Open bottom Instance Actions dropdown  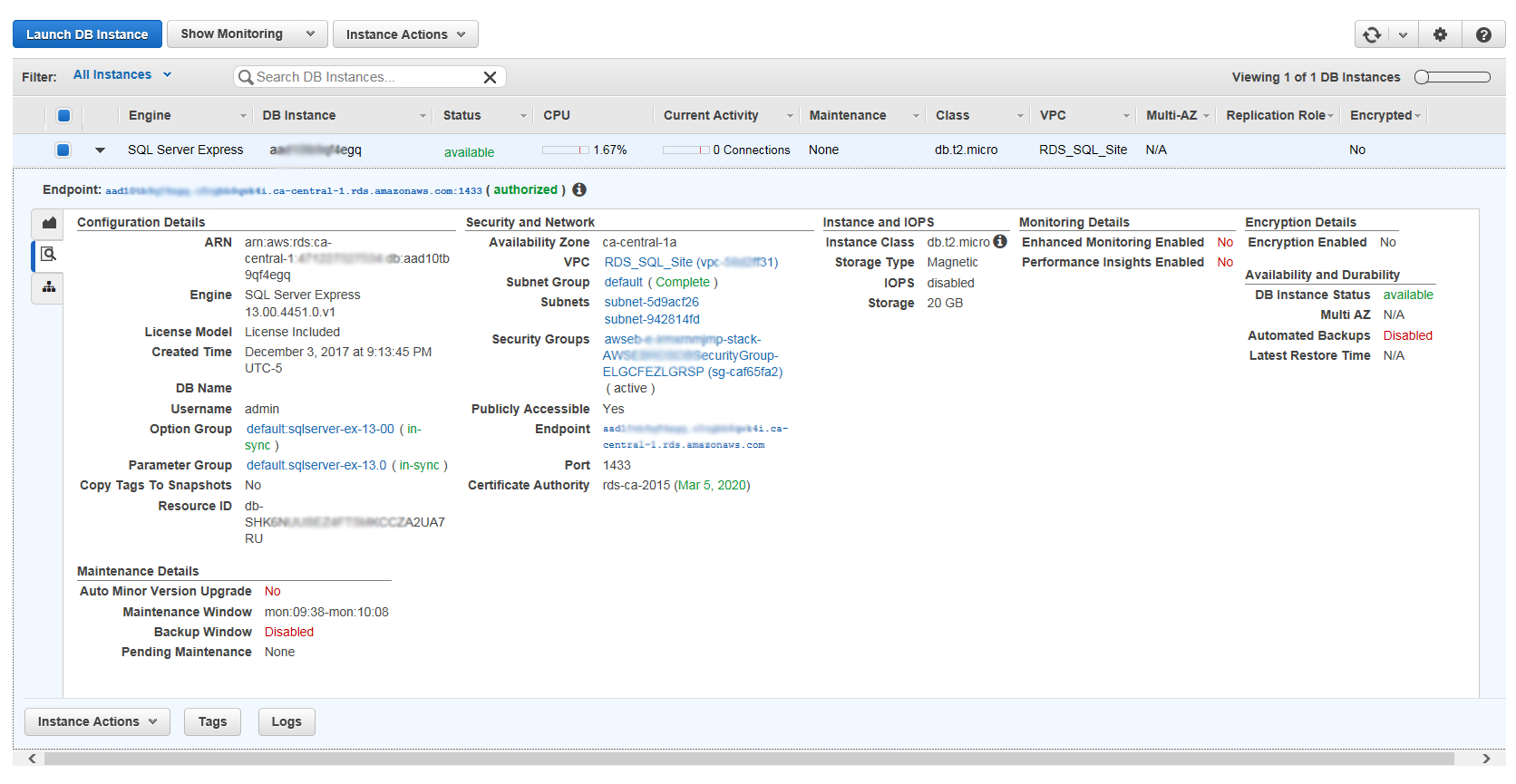(x=97, y=721)
